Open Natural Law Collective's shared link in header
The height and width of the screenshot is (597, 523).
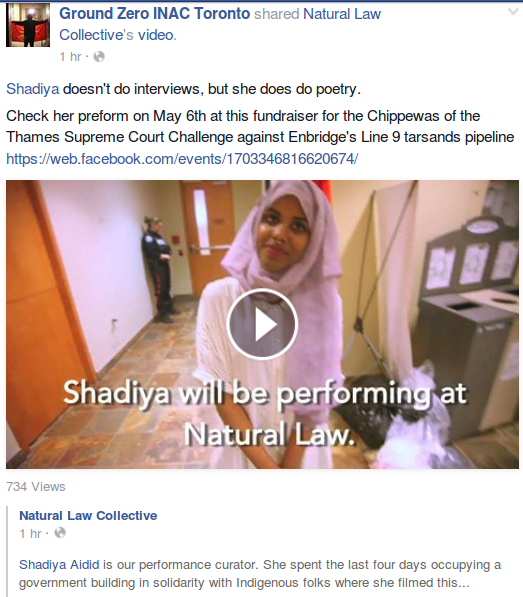click(220, 24)
